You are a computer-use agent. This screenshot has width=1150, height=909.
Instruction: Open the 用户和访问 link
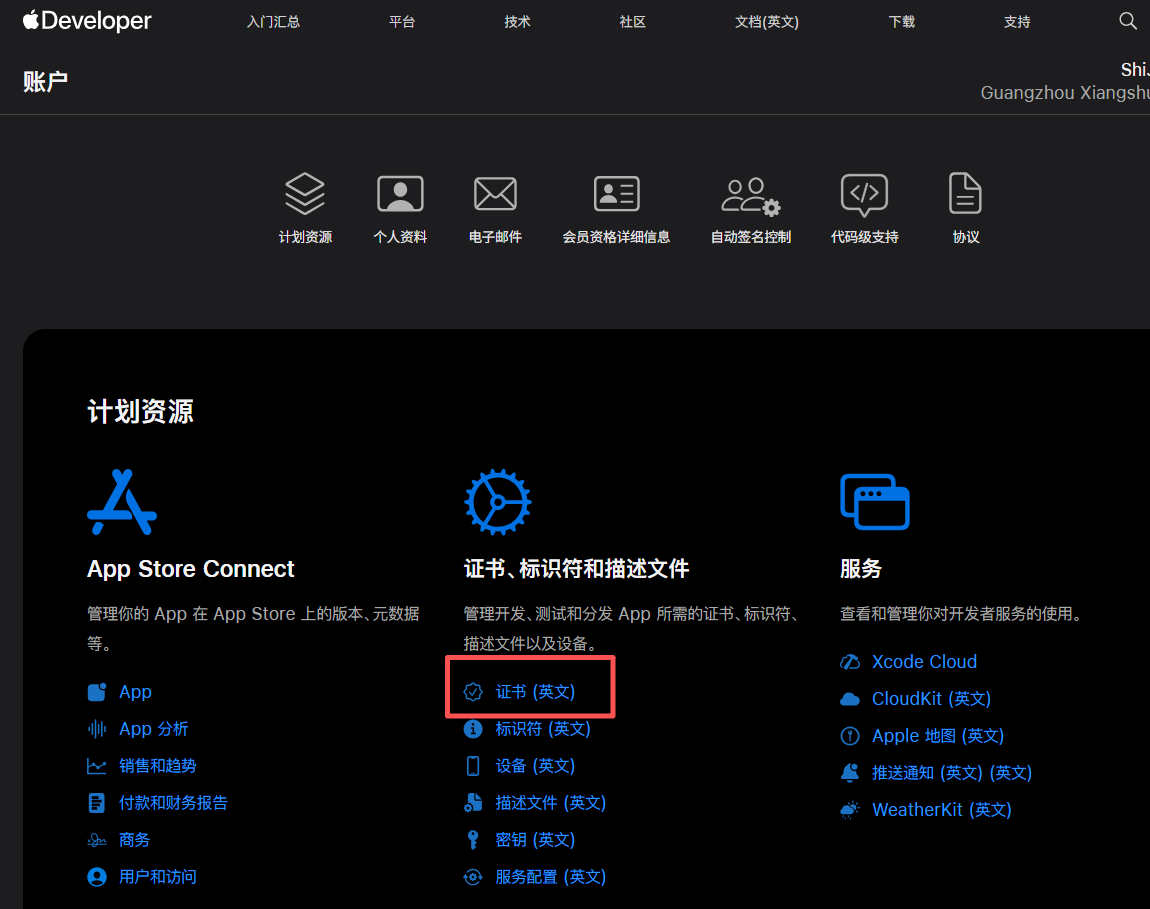click(x=158, y=877)
